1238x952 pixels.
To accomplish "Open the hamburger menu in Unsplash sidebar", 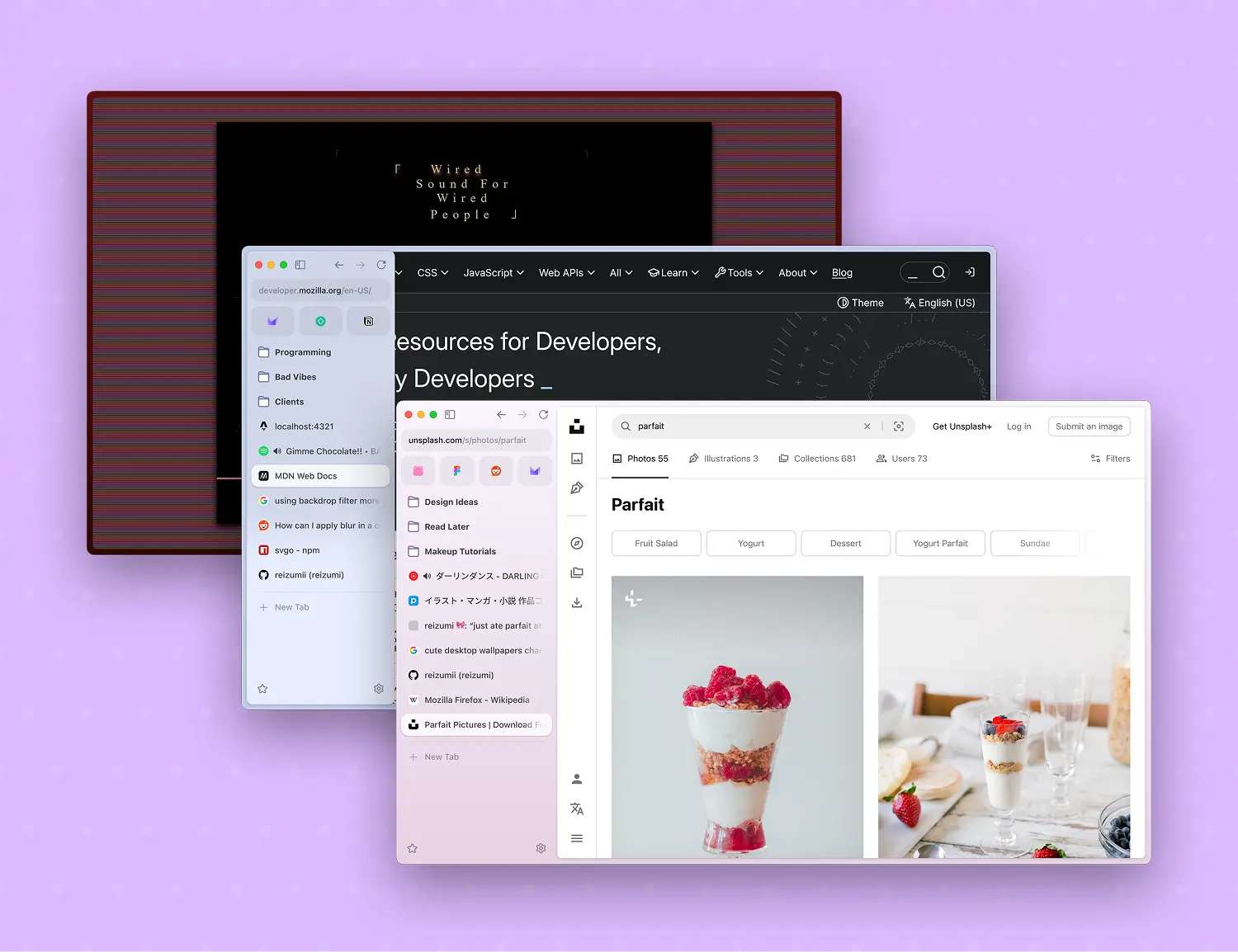I will click(577, 838).
